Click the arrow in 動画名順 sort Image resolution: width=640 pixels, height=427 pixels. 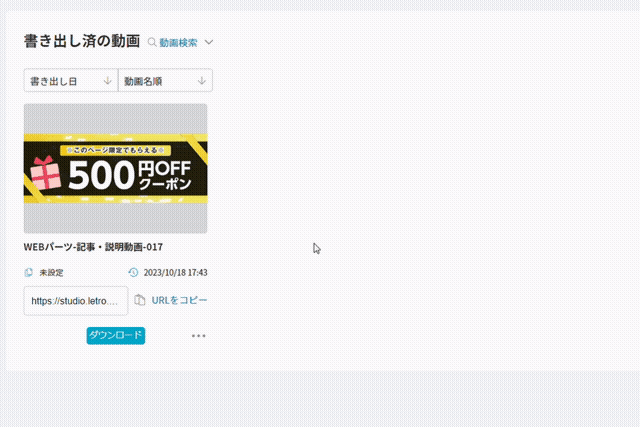click(202, 81)
